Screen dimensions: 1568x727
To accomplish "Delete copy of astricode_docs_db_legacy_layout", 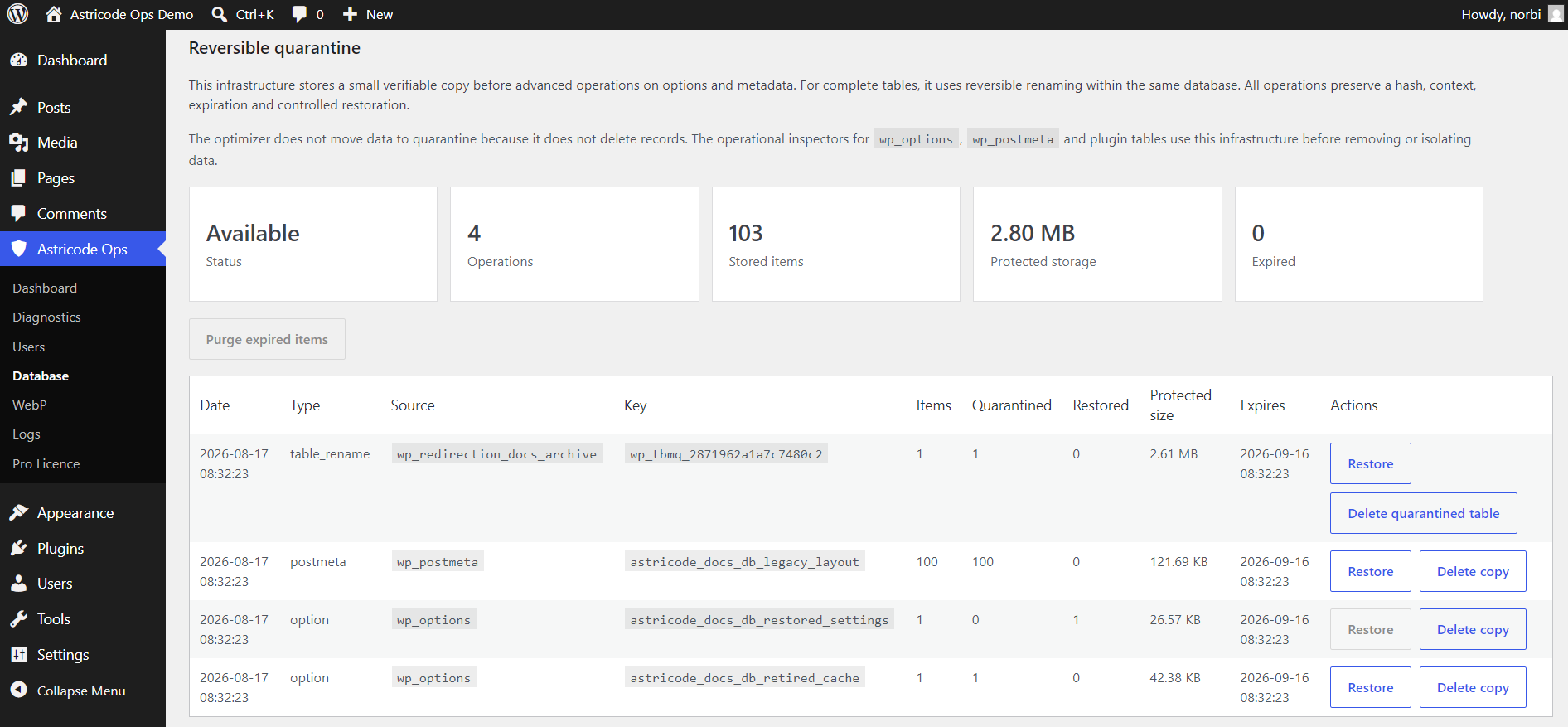I will (x=1473, y=571).
